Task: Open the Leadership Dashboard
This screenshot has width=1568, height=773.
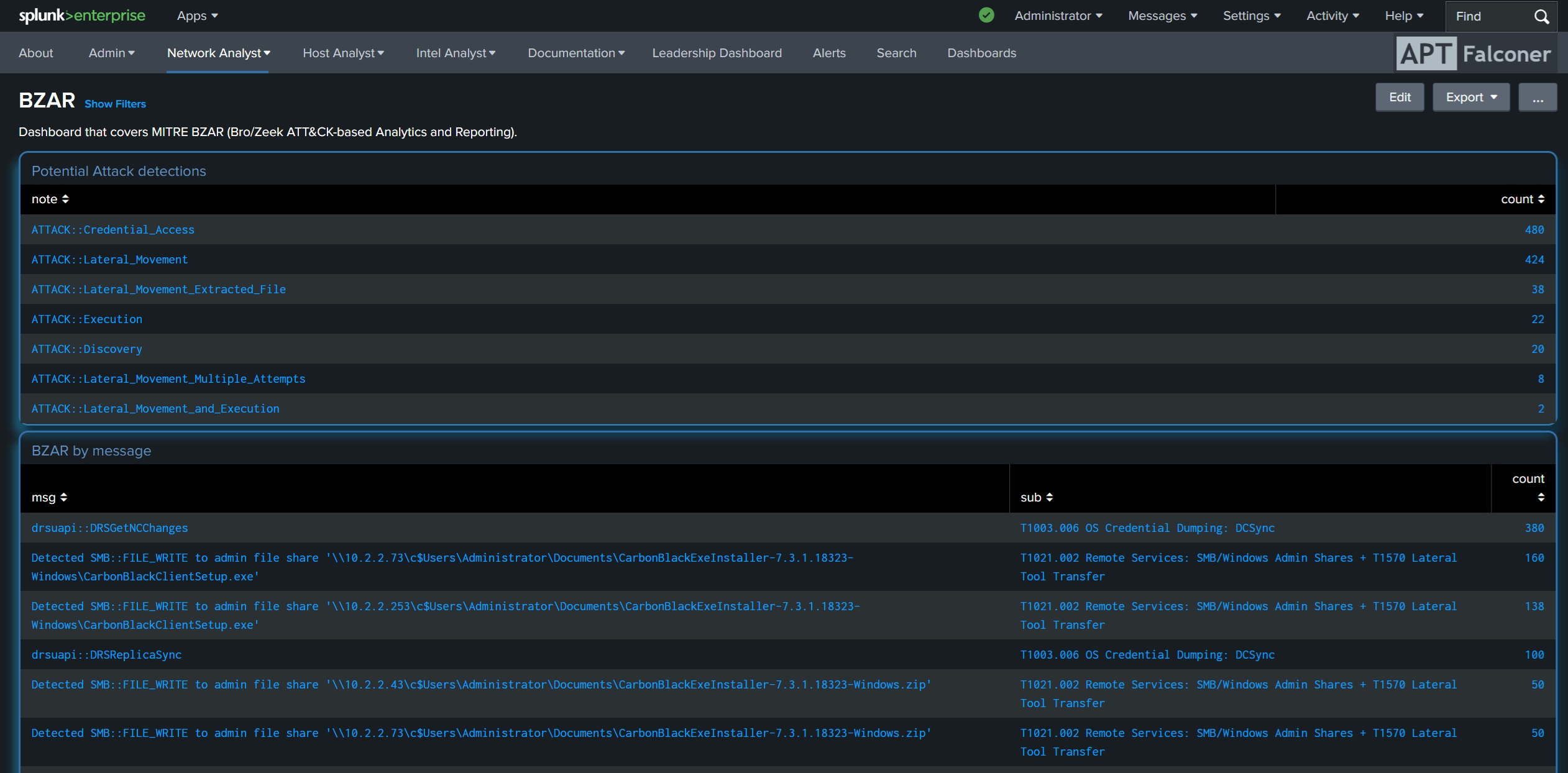Action: pos(717,53)
